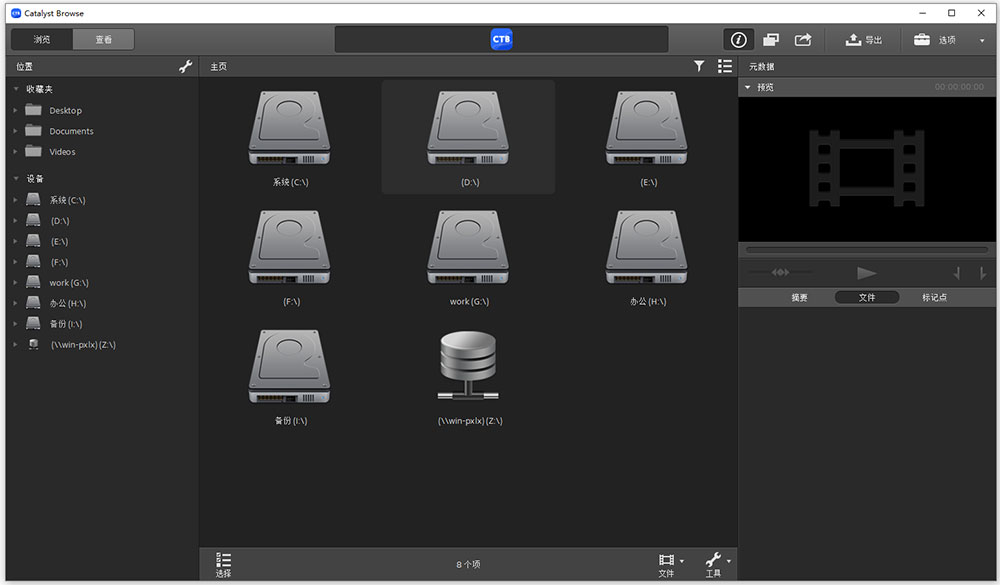Switch to 文件 file tab
The width and height of the screenshot is (1000, 585).
(x=867, y=297)
